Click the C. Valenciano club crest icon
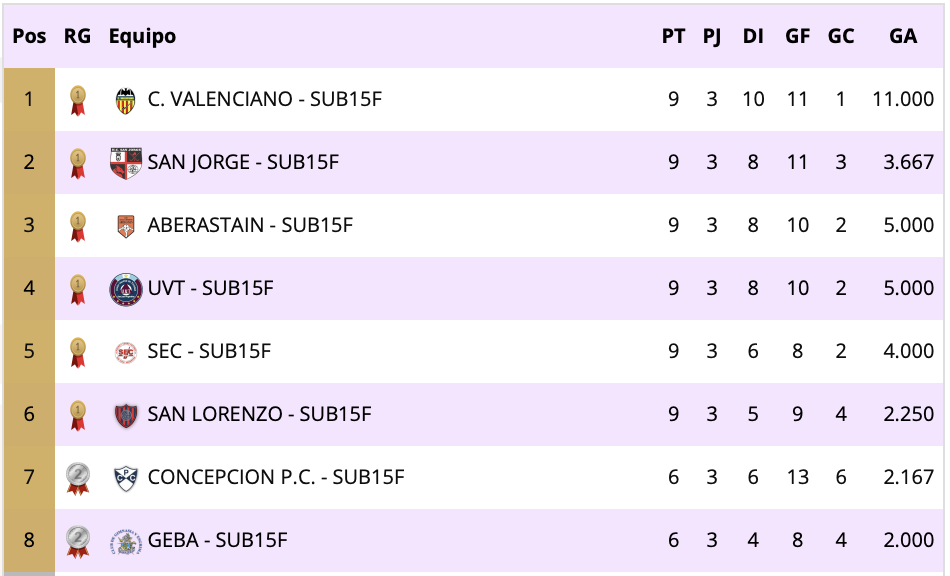Screen dimensions: 950x576 pos(125,100)
